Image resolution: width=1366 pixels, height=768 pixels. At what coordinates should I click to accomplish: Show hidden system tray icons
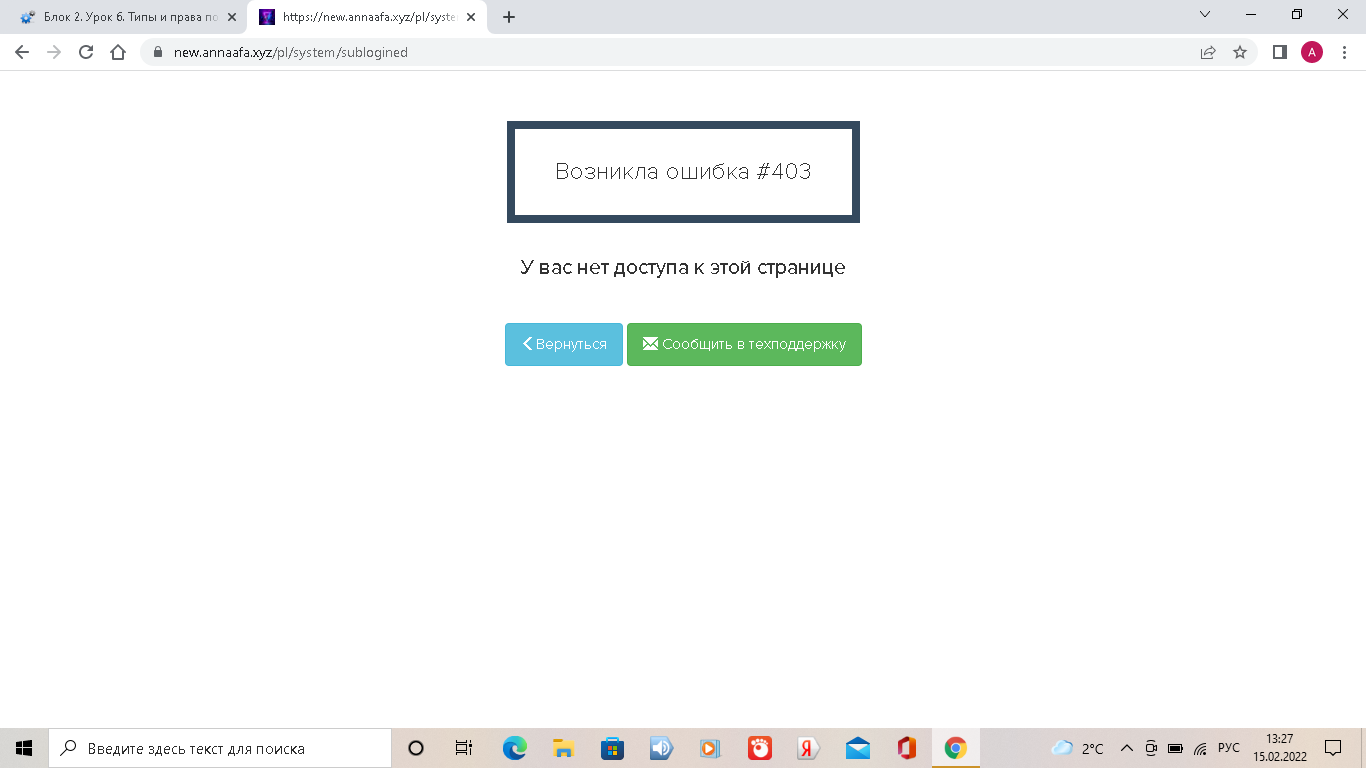click(x=1126, y=748)
